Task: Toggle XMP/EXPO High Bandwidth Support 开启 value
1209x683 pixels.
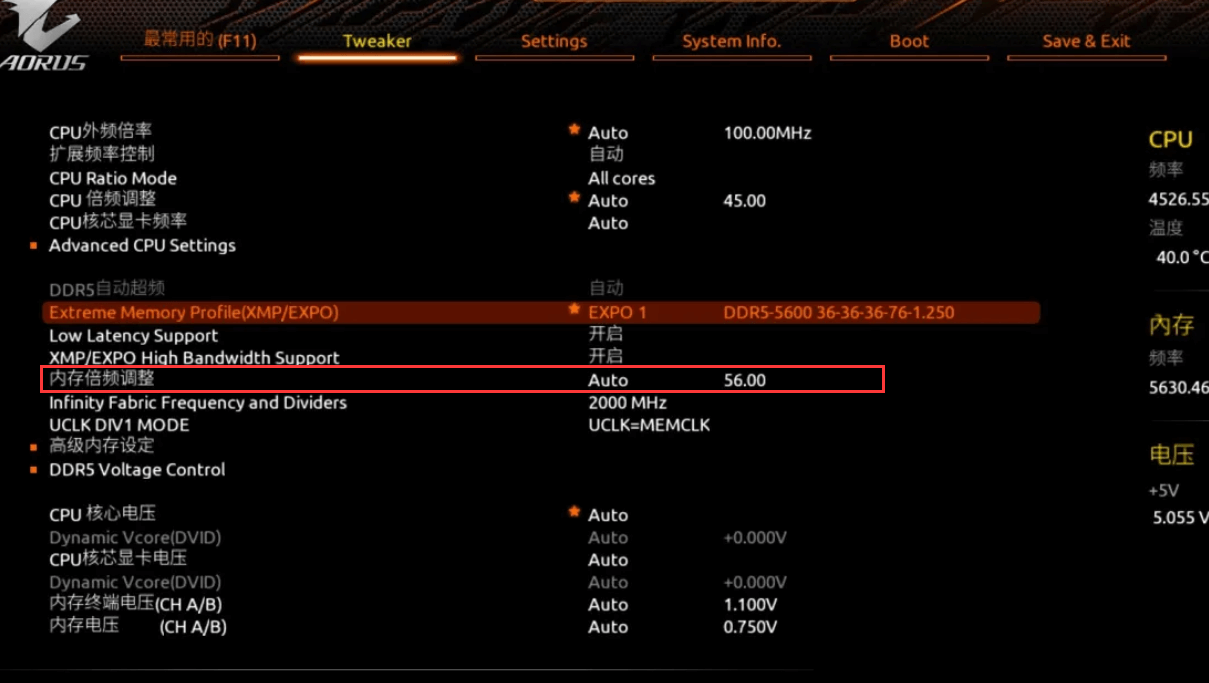Action: point(605,357)
